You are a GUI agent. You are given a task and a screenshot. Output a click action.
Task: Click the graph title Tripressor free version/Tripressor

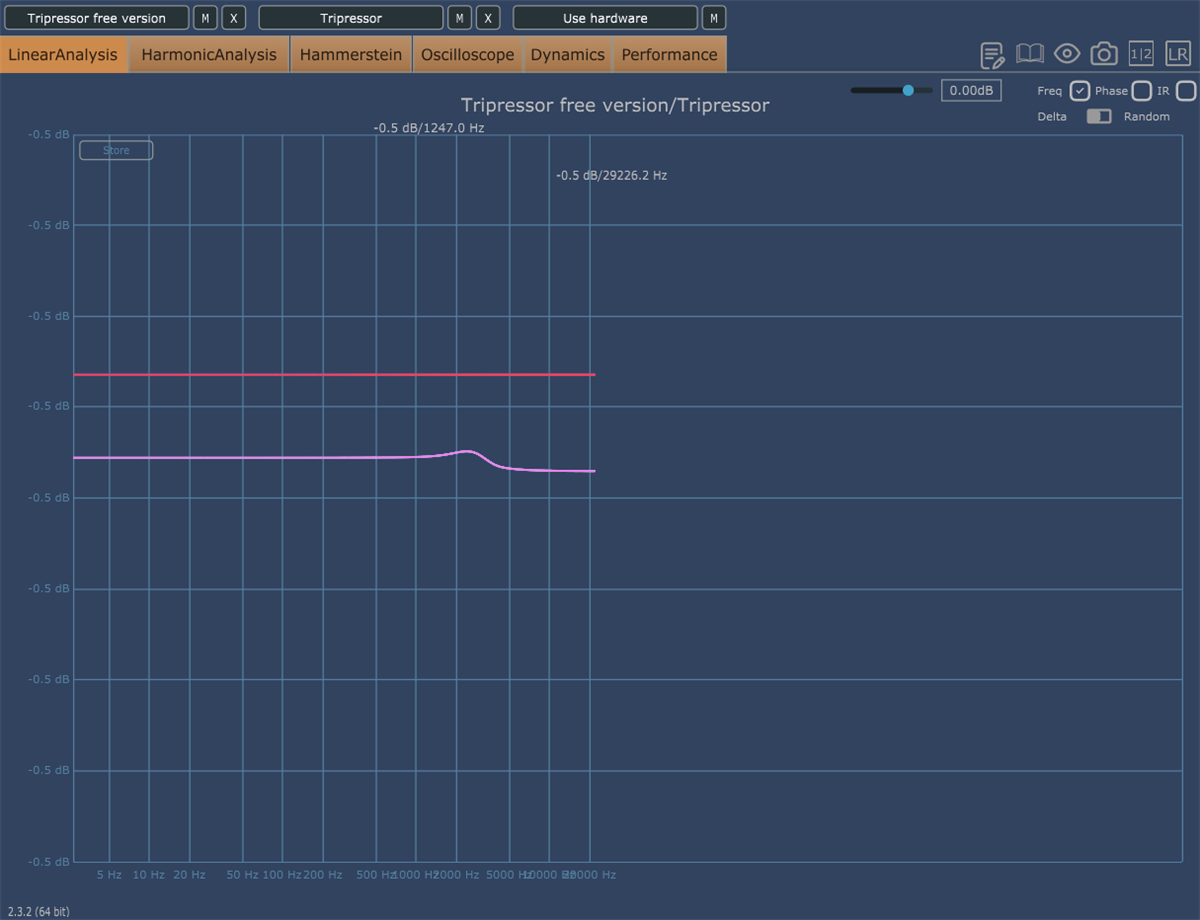(x=615, y=105)
